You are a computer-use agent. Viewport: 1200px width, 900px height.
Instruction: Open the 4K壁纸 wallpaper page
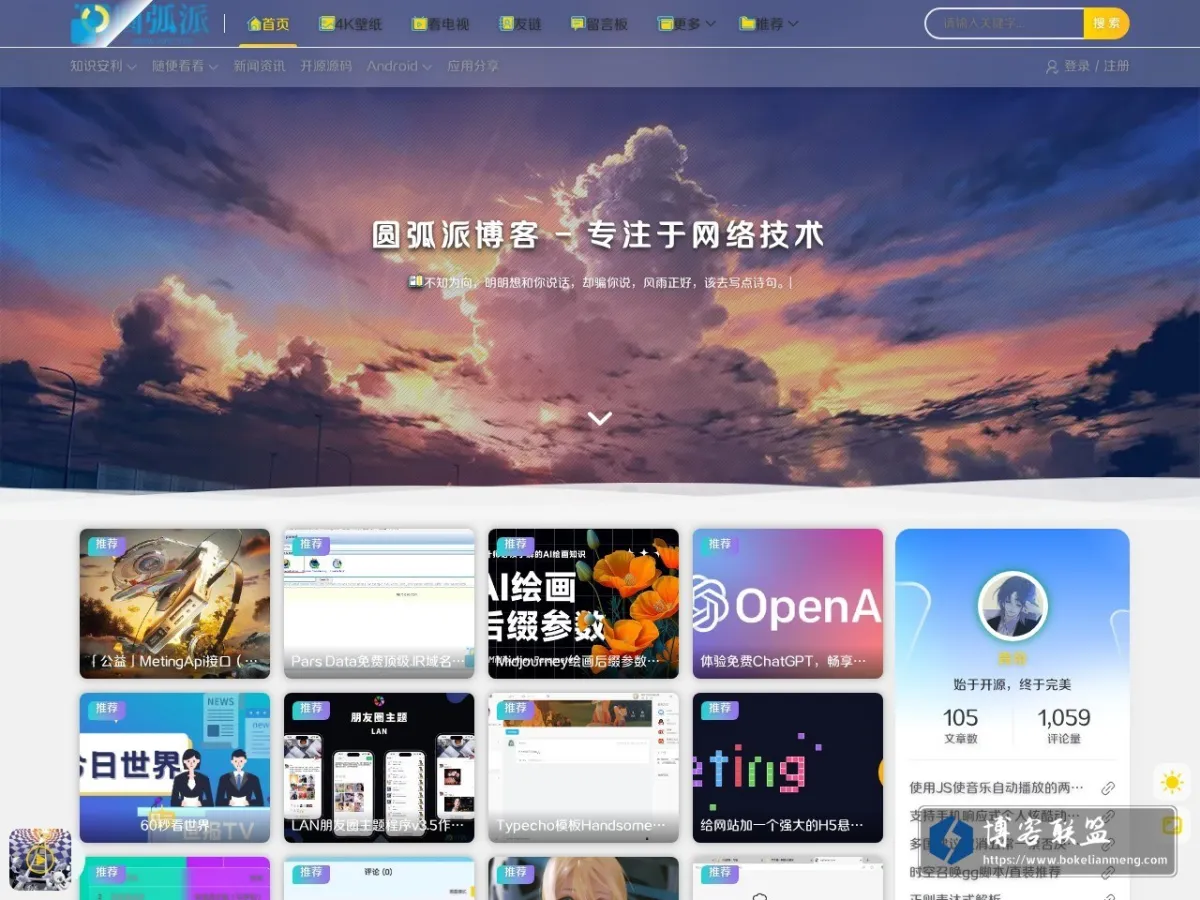point(350,23)
